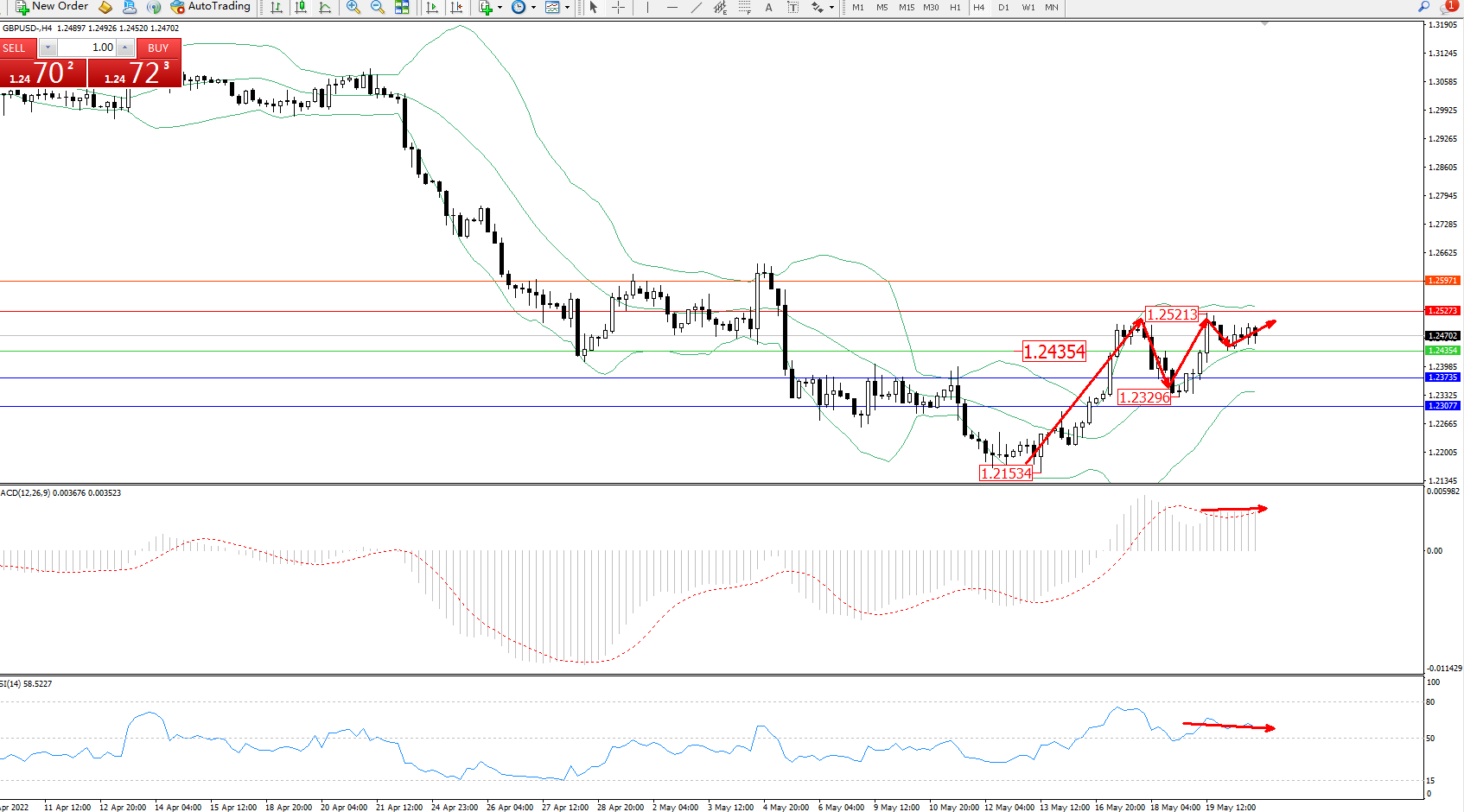
Task: Pick the horizontal line drawing tool
Action: [672, 7]
